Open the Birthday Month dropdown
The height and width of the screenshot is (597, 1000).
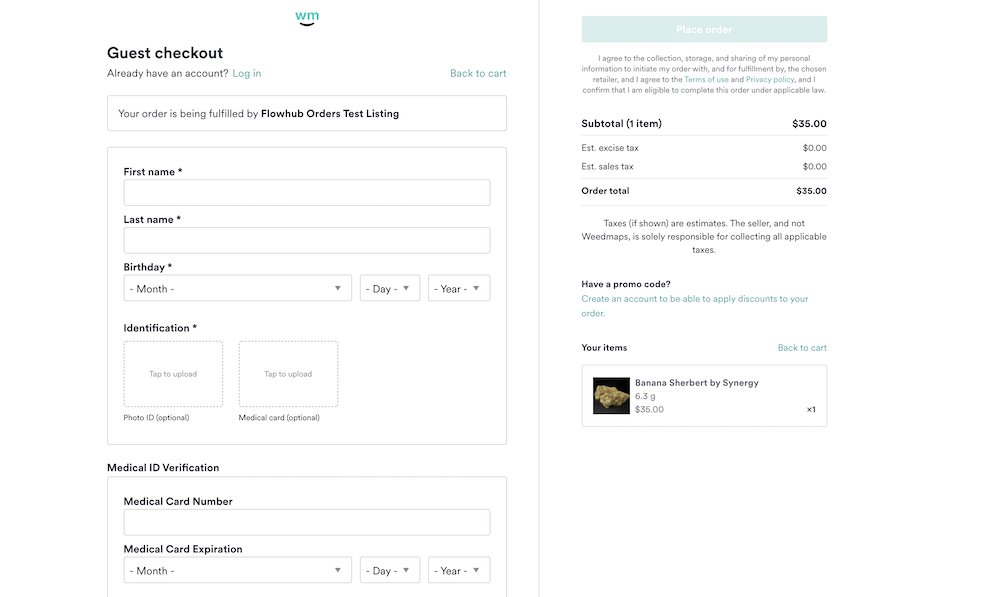[x=237, y=288]
